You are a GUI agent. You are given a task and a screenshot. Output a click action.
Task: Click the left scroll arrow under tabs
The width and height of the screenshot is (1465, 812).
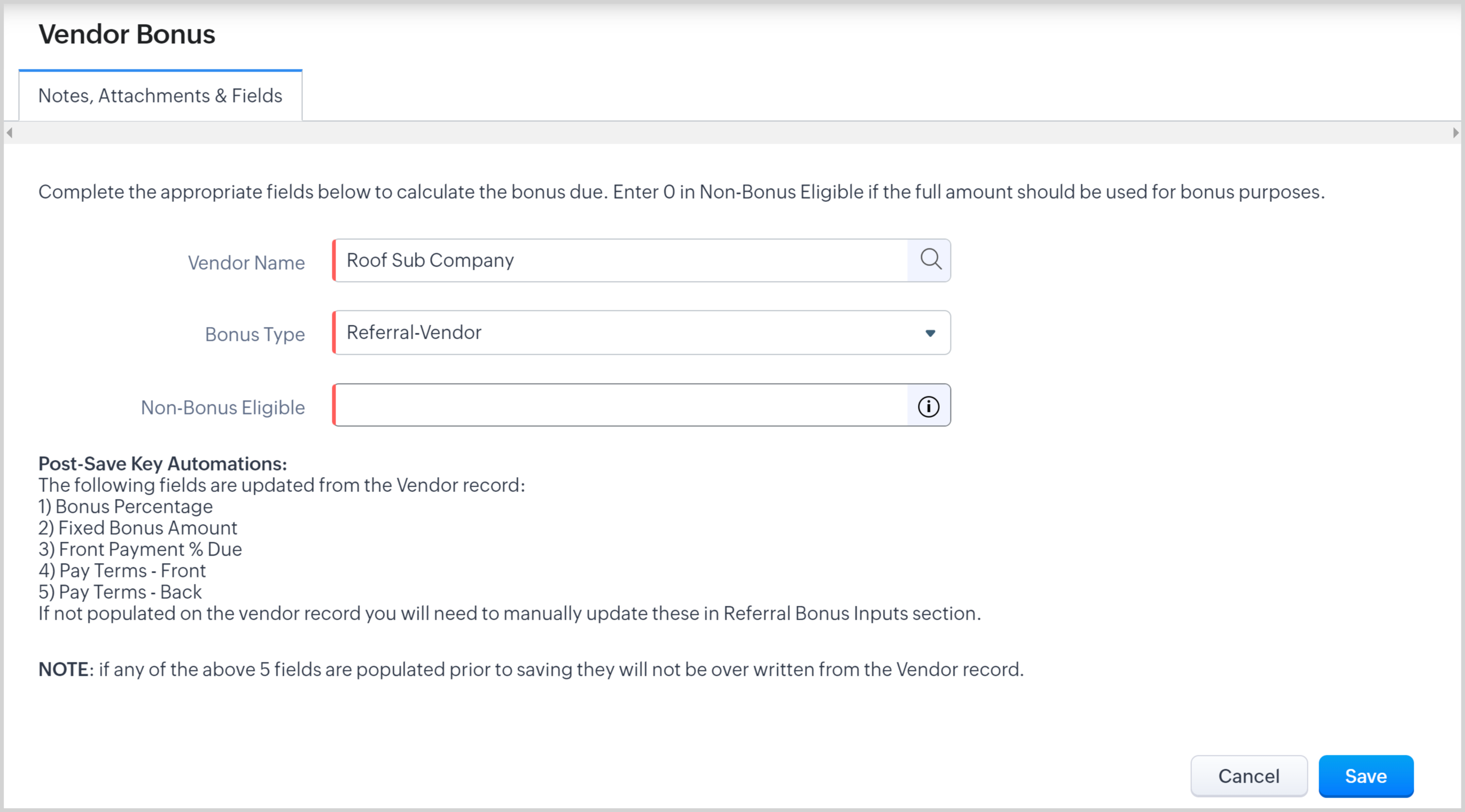coord(9,132)
